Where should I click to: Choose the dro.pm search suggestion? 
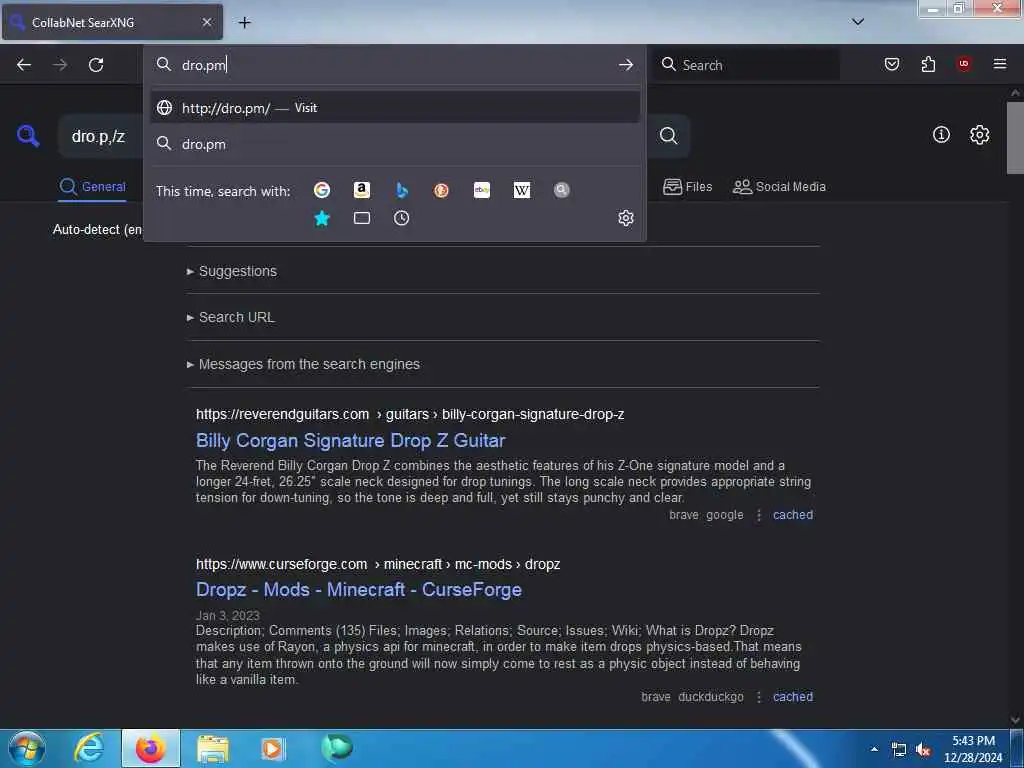pyautogui.click(x=395, y=144)
